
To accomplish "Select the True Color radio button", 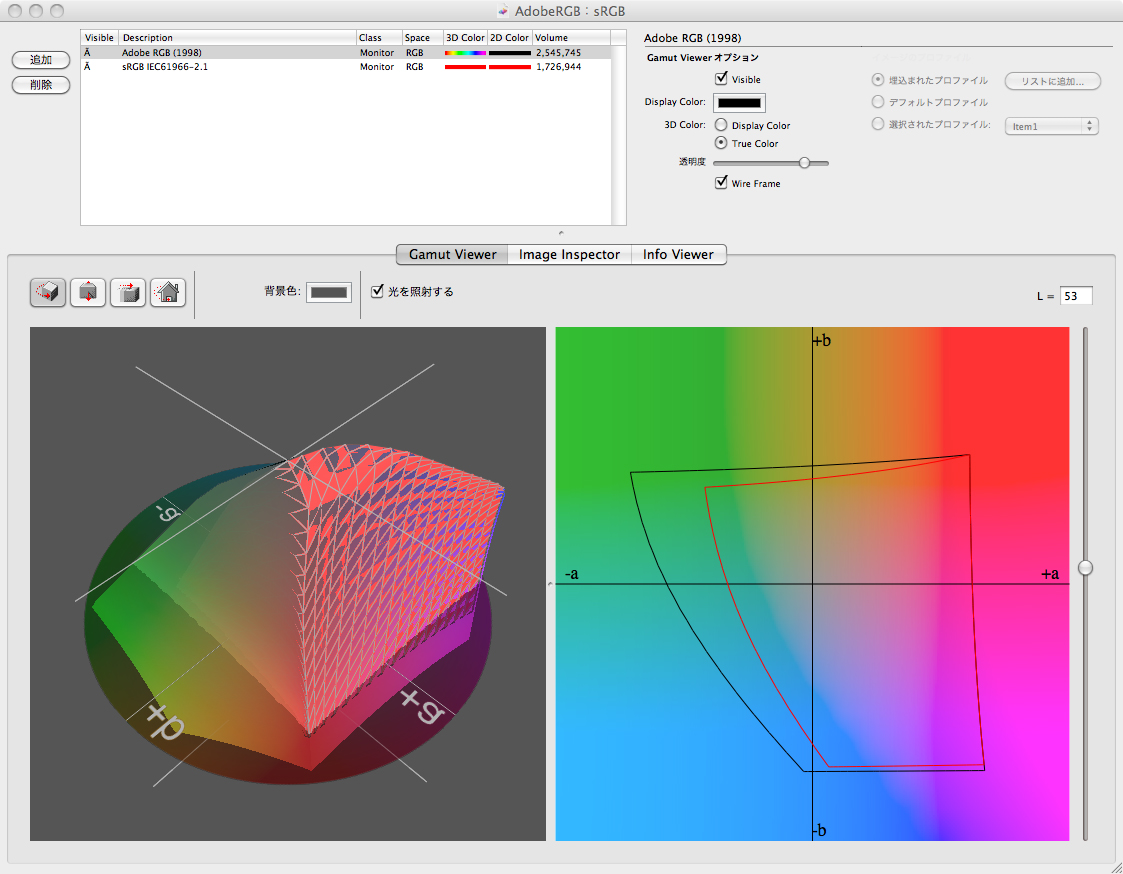I will tap(721, 143).
